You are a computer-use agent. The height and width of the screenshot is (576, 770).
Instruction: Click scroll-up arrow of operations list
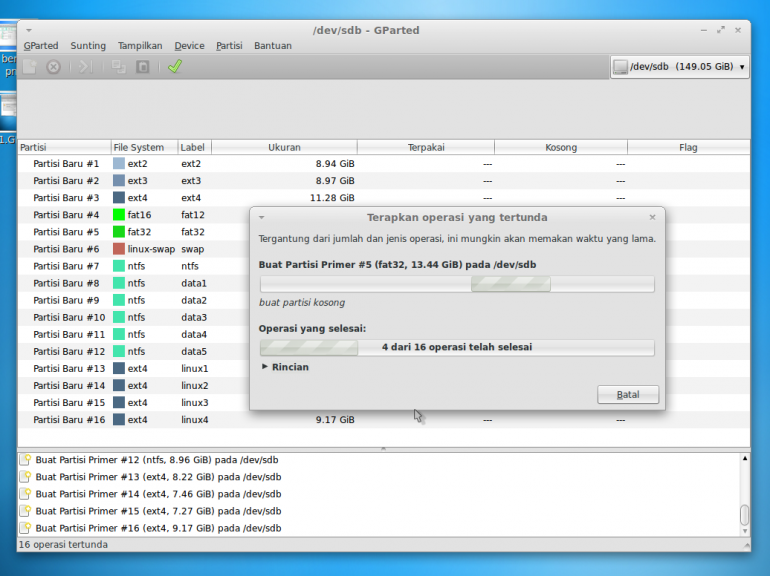(744, 458)
